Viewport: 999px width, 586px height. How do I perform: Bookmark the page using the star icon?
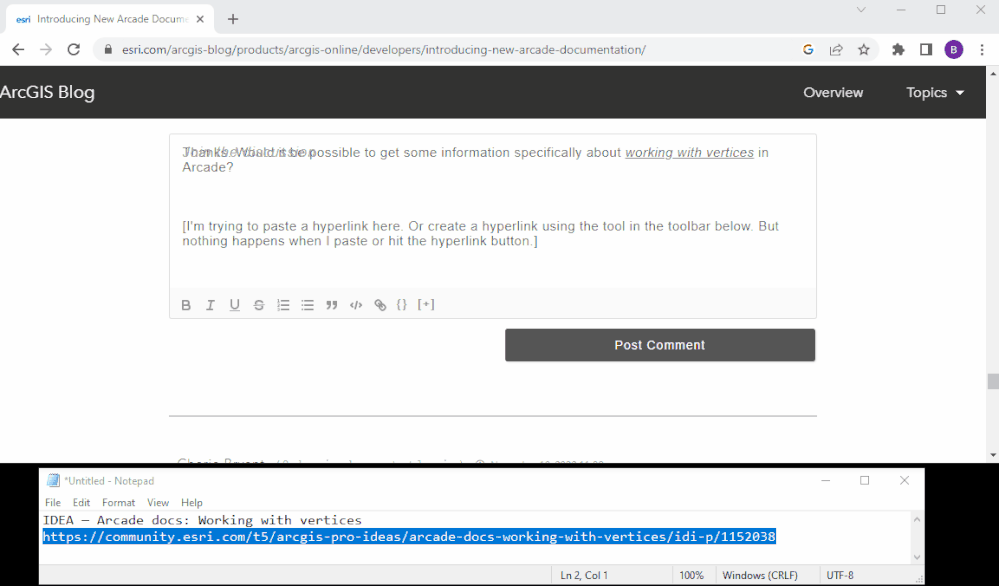(864, 48)
